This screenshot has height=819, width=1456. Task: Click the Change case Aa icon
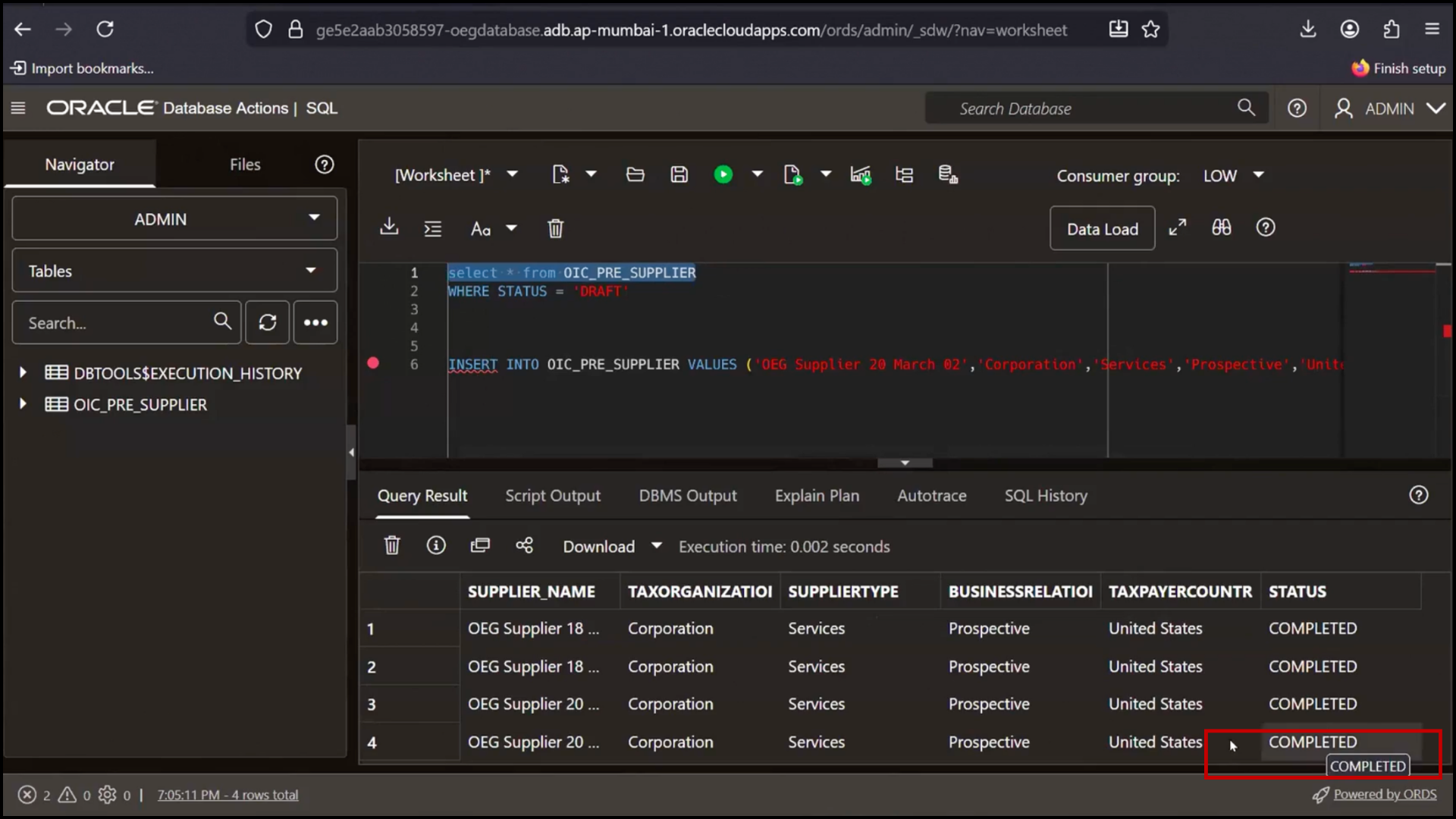pyautogui.click(x=481, y=228)
